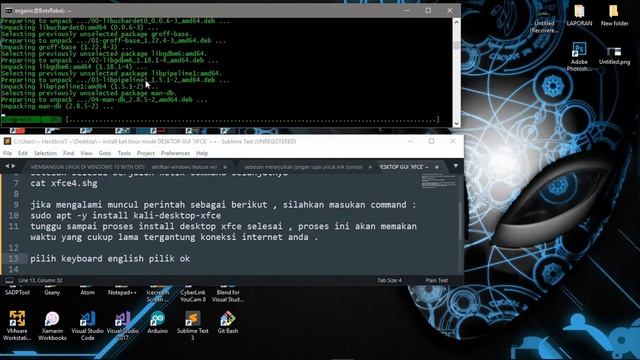Click the Sublime Text title bar app icon
The width and height of the screenshot is (640, 360).
coord(7,141)
